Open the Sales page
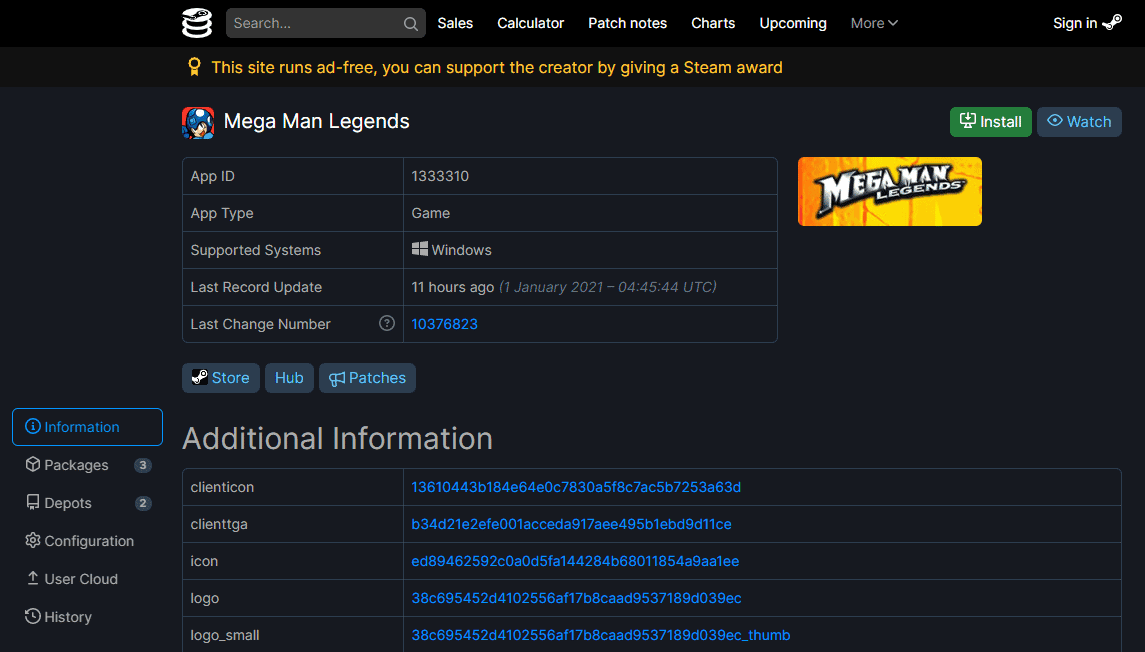The width and height of the screenshot is (1145, 652). 455,23
